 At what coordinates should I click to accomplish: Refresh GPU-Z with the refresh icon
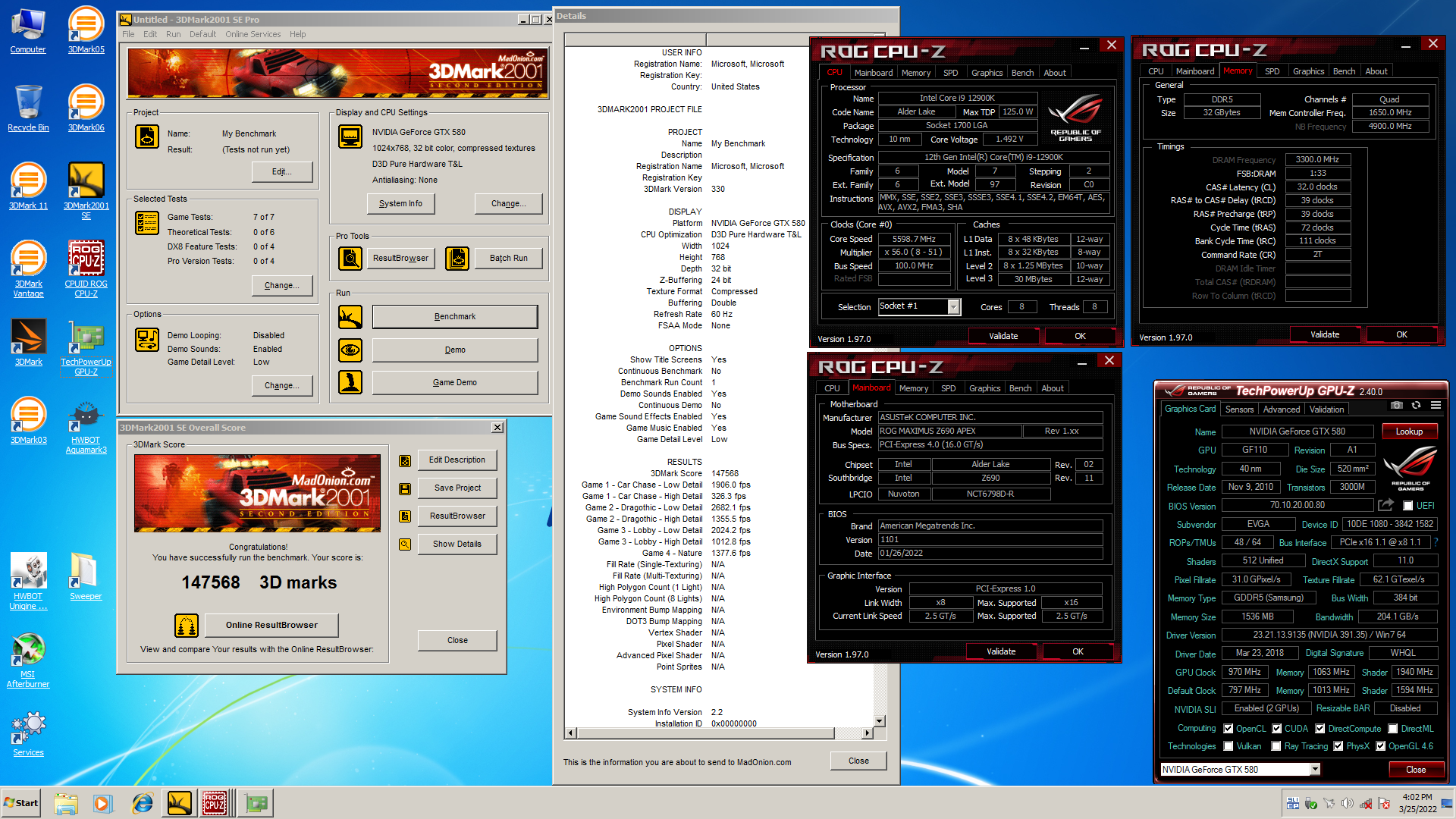[x=1416, y=405]
